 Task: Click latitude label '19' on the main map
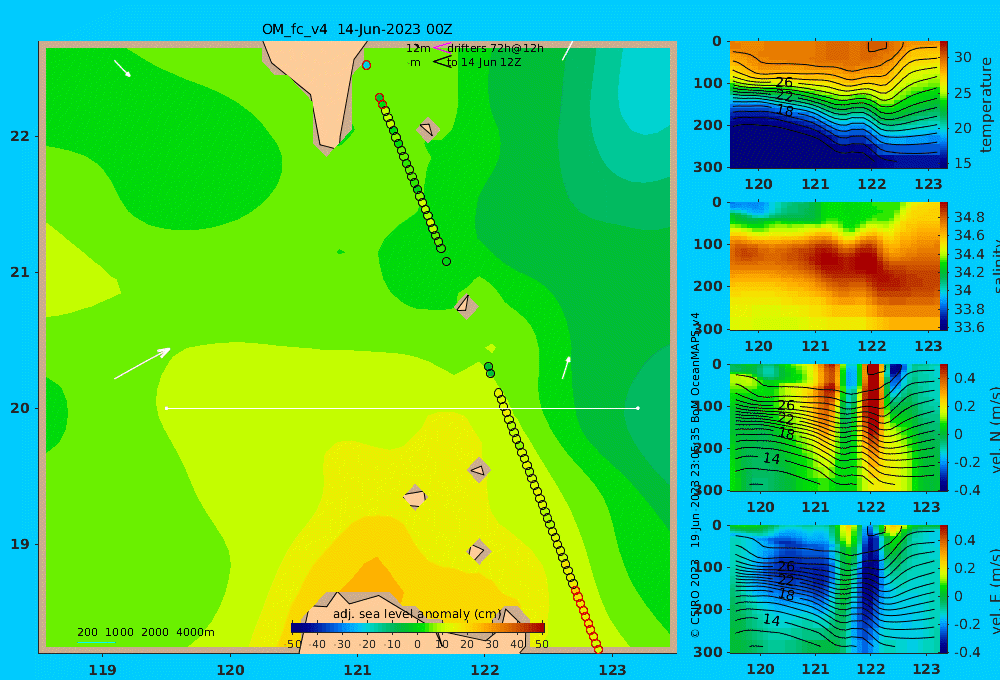[x=20, y=544]
